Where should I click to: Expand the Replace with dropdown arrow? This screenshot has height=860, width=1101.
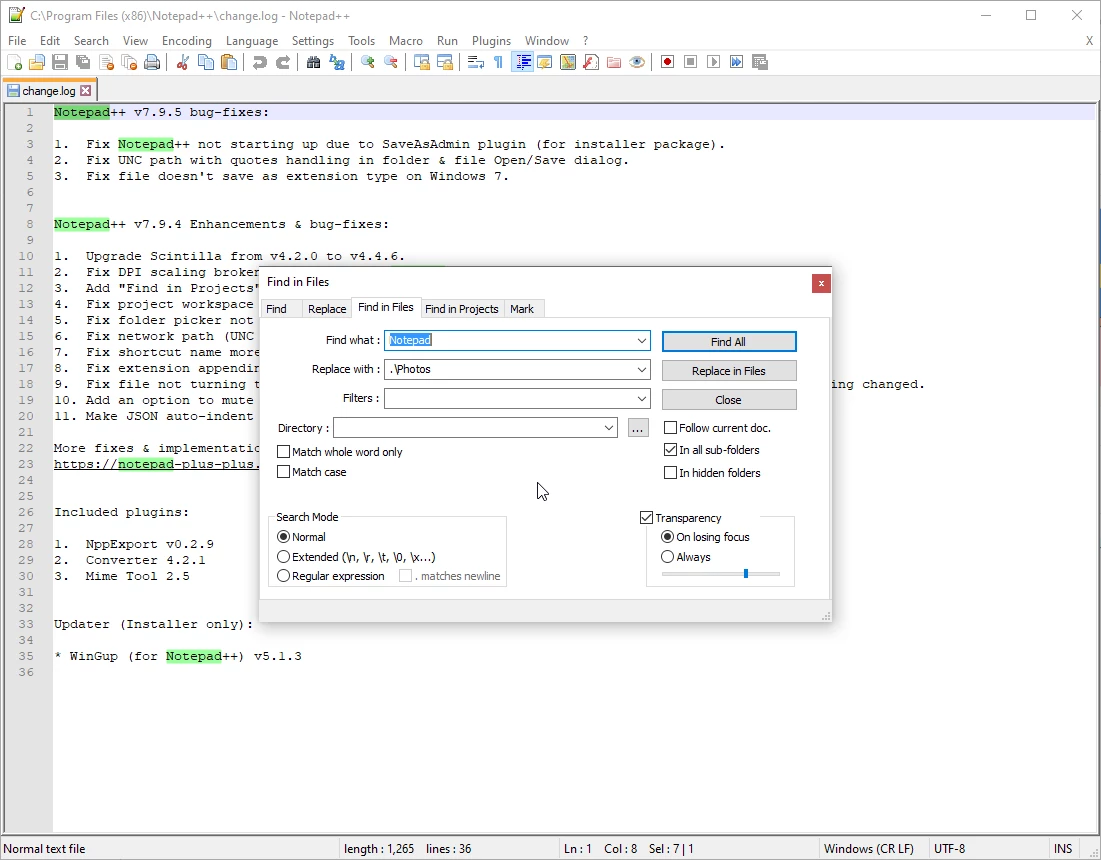pyautogui.click(x=641, y=369)
